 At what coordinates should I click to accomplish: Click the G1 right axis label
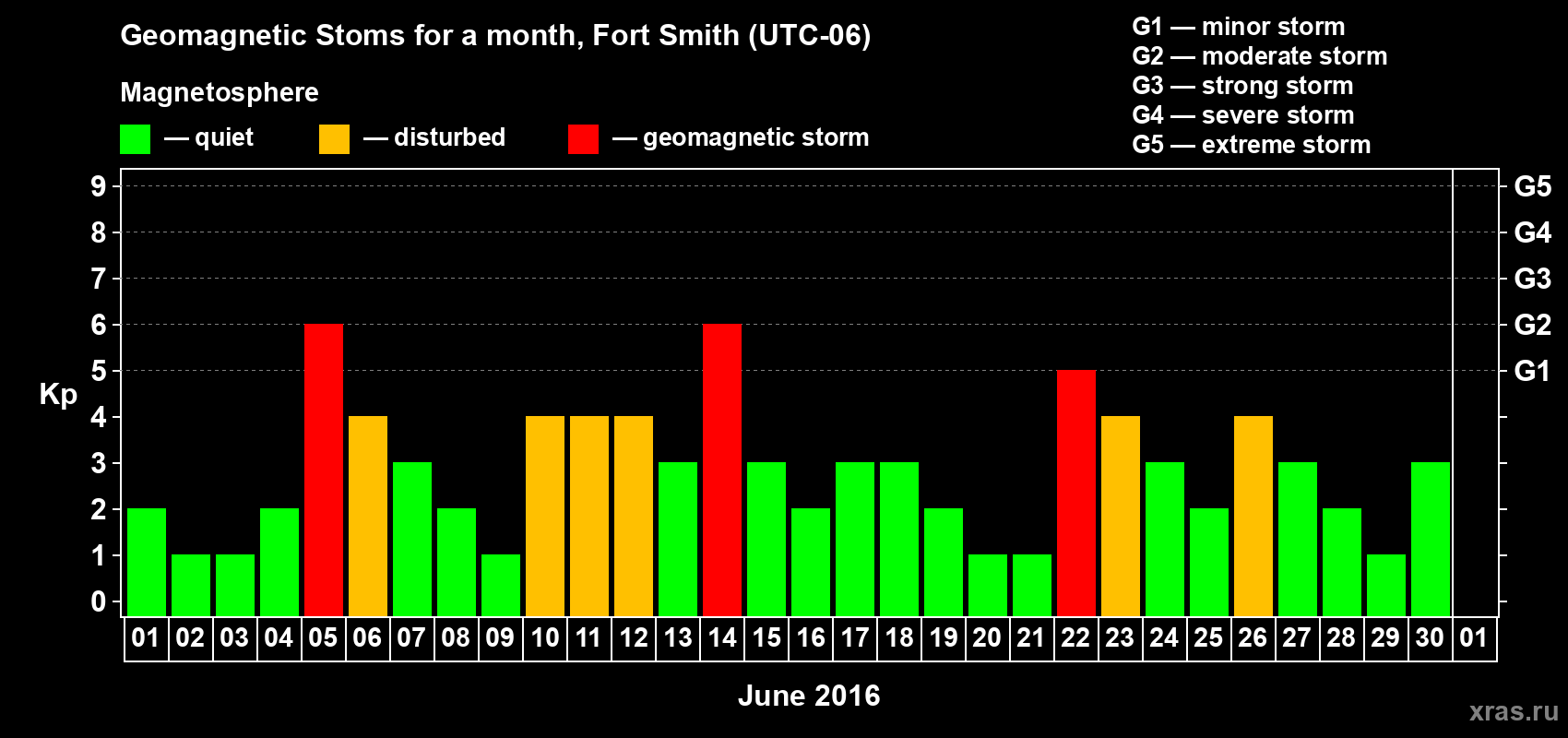1532,371
